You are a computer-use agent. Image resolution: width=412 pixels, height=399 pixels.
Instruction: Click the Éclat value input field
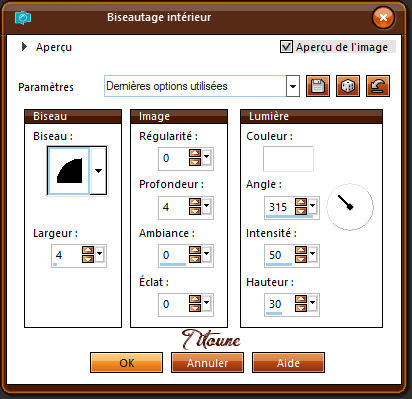[x=173, y=304]
